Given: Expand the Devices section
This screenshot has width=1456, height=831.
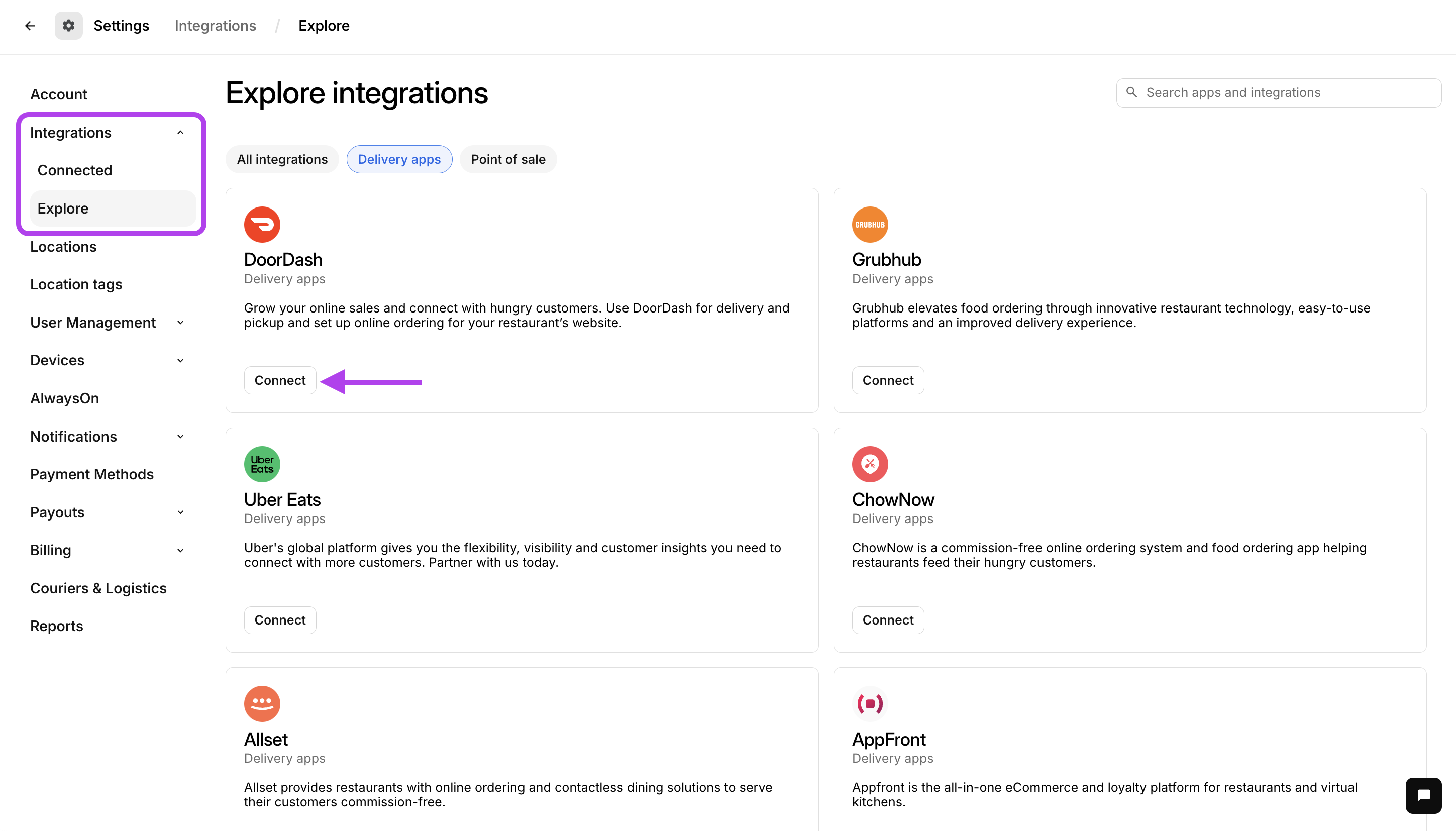Looking at the screenshot, I should pos(180,360).
